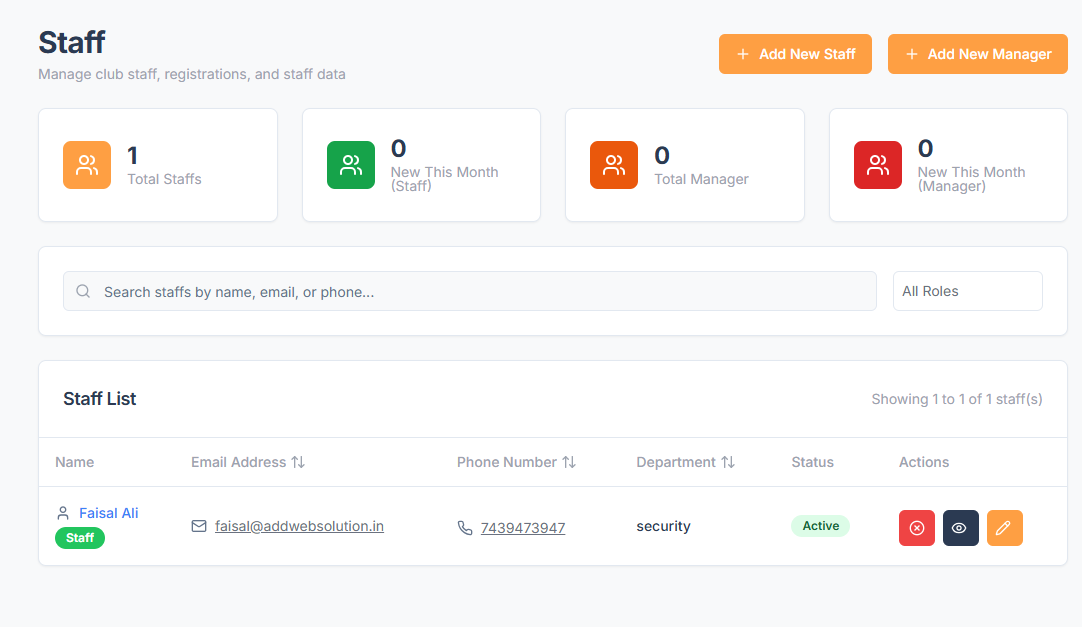
Task: View Faisal Ali details with eye icon
Action: tap(960, 528)
